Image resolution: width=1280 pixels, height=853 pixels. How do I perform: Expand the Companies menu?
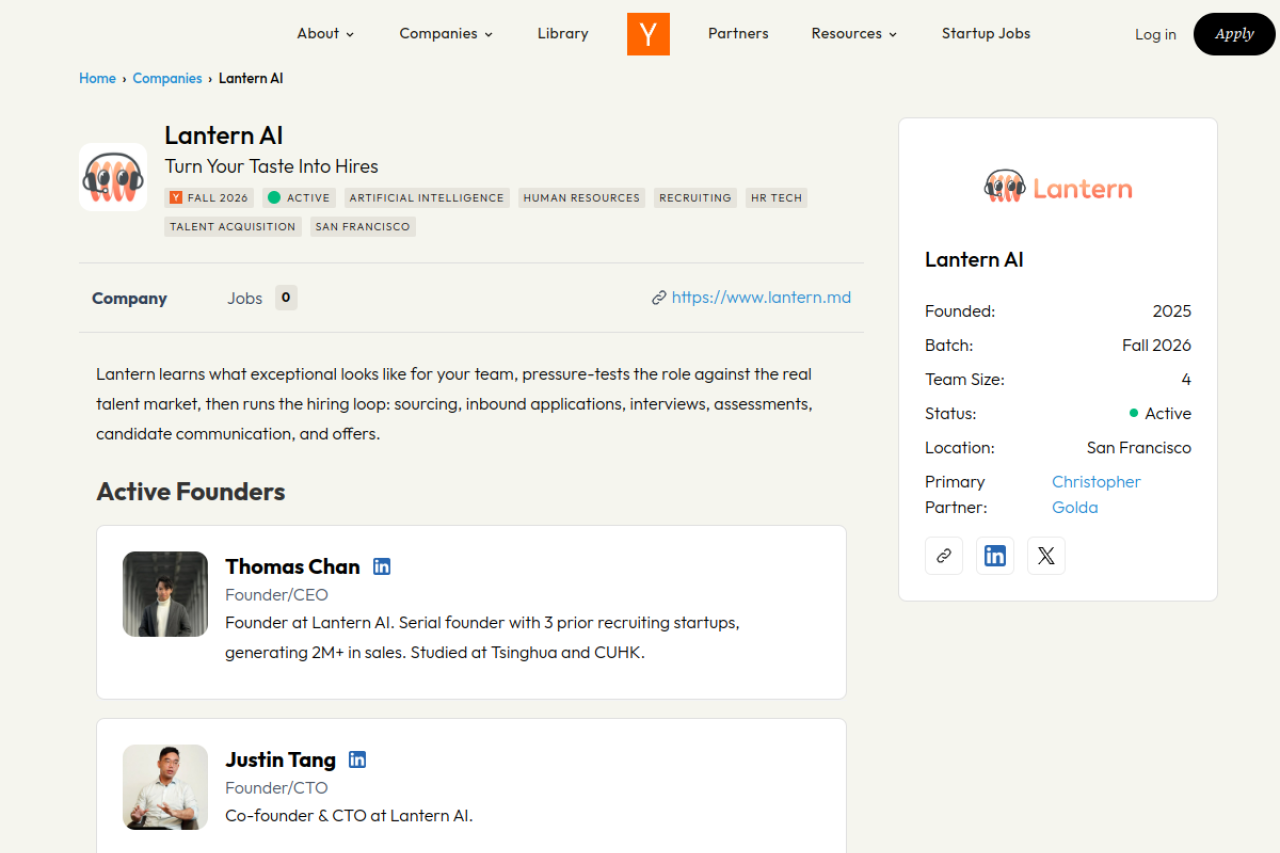pyautogui.click(x=446, y=33)
